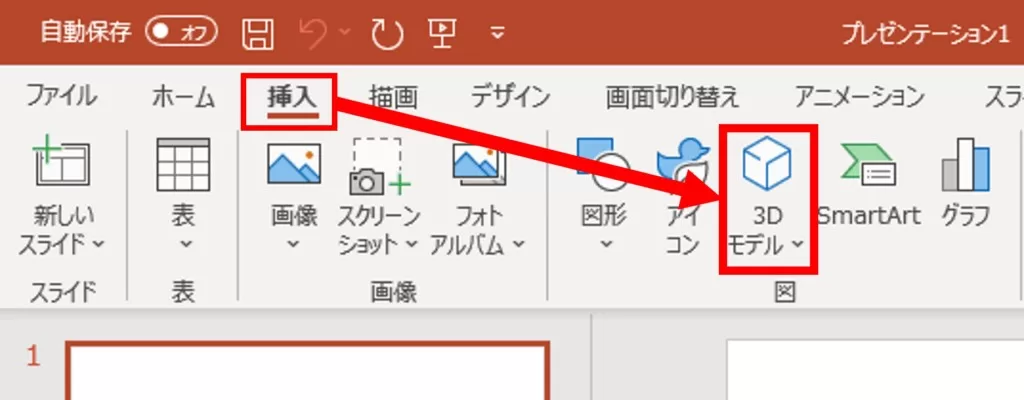Click the Save floppy disk icon

tap(257, 33)
